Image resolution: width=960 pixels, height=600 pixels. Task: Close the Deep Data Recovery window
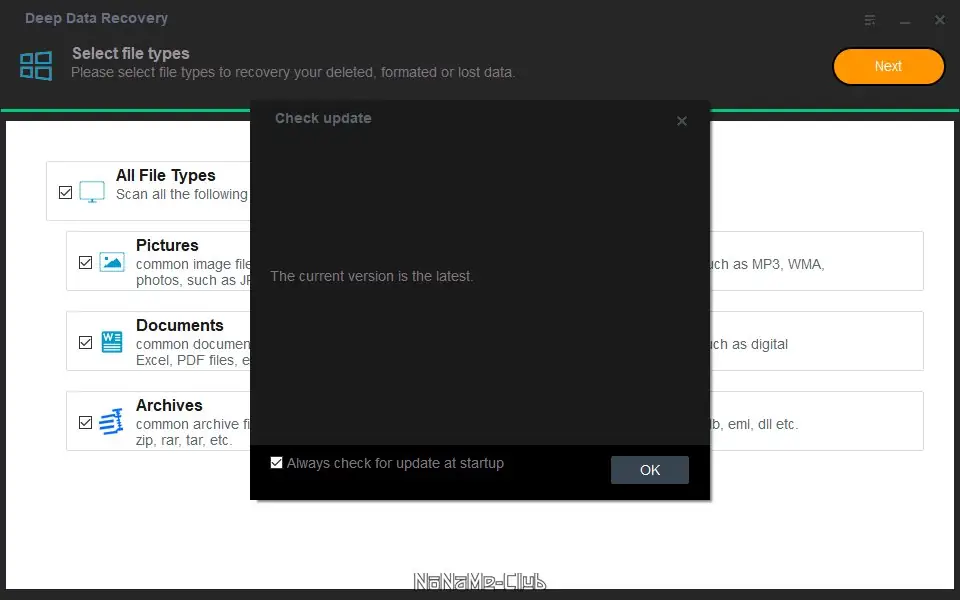(940, 20)
